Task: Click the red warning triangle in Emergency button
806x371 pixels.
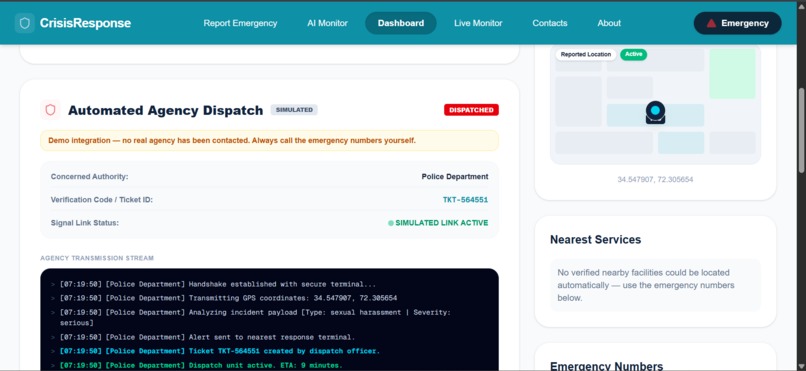Action: point(711,23)
